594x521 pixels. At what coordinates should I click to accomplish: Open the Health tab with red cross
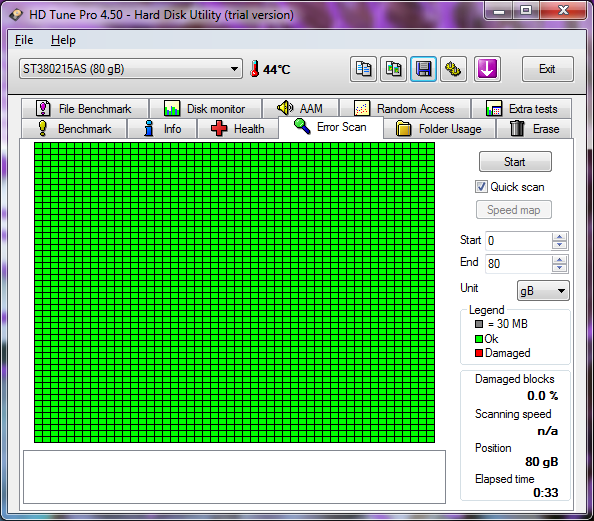[237, 129]
